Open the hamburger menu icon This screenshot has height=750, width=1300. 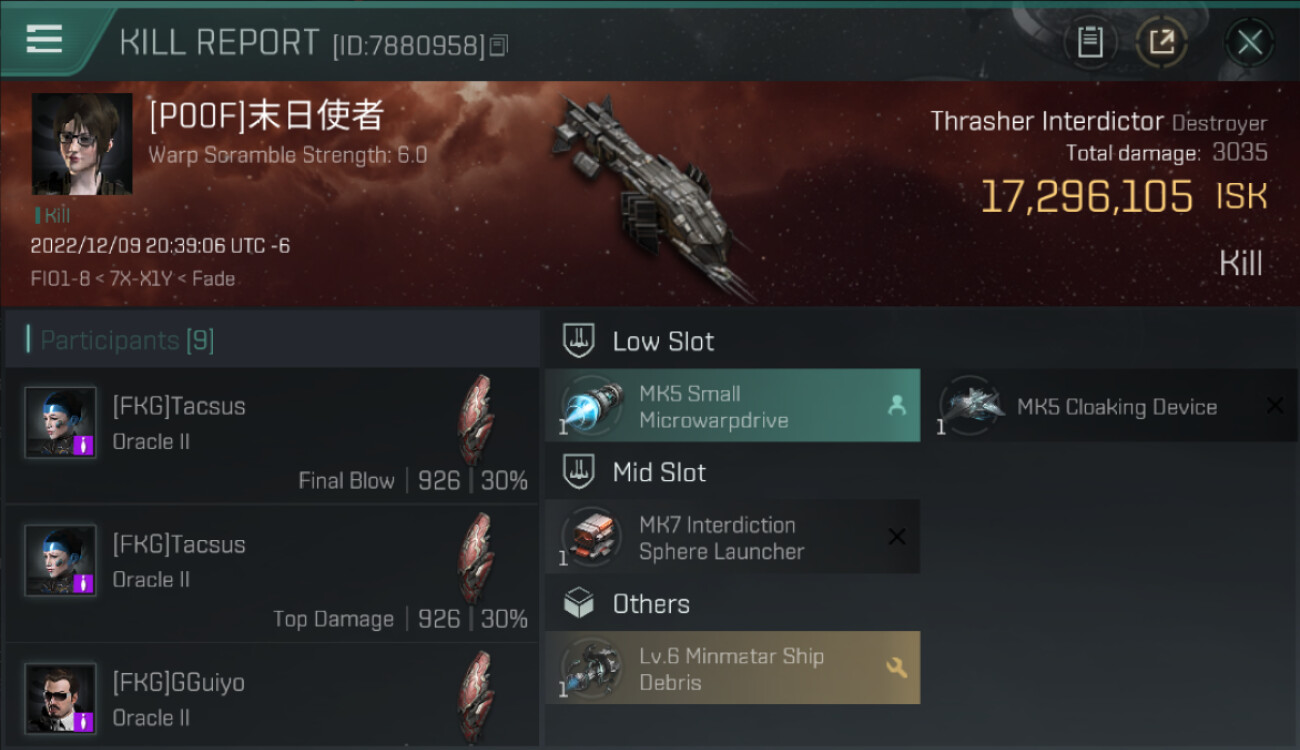tap(44, 40)
